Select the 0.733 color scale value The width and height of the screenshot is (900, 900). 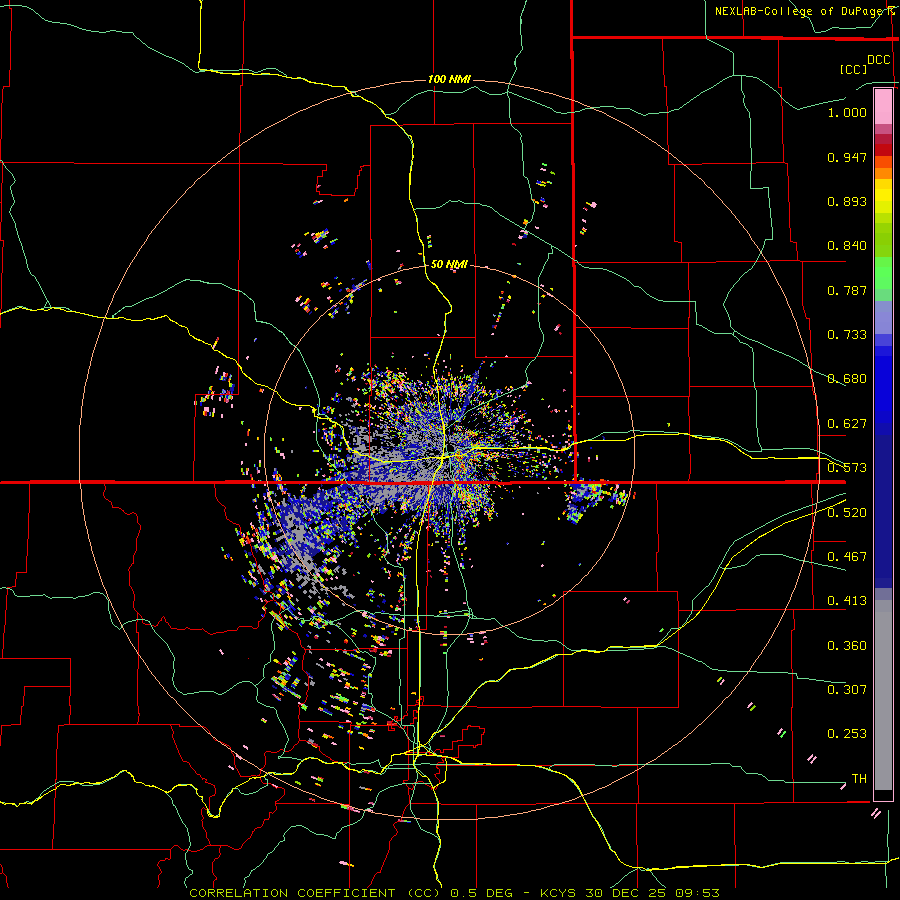click(x=847, y=335)
